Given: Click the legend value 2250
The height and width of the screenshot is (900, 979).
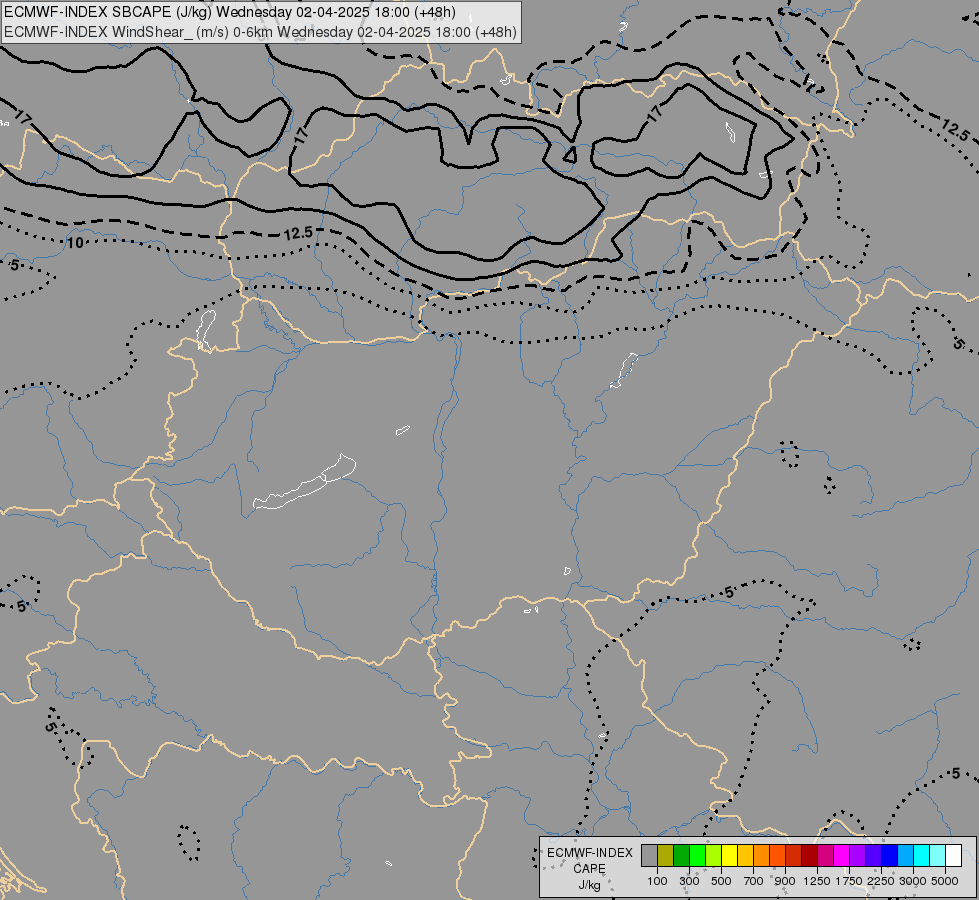Looking at the screenshot, I should click(881, 881).
